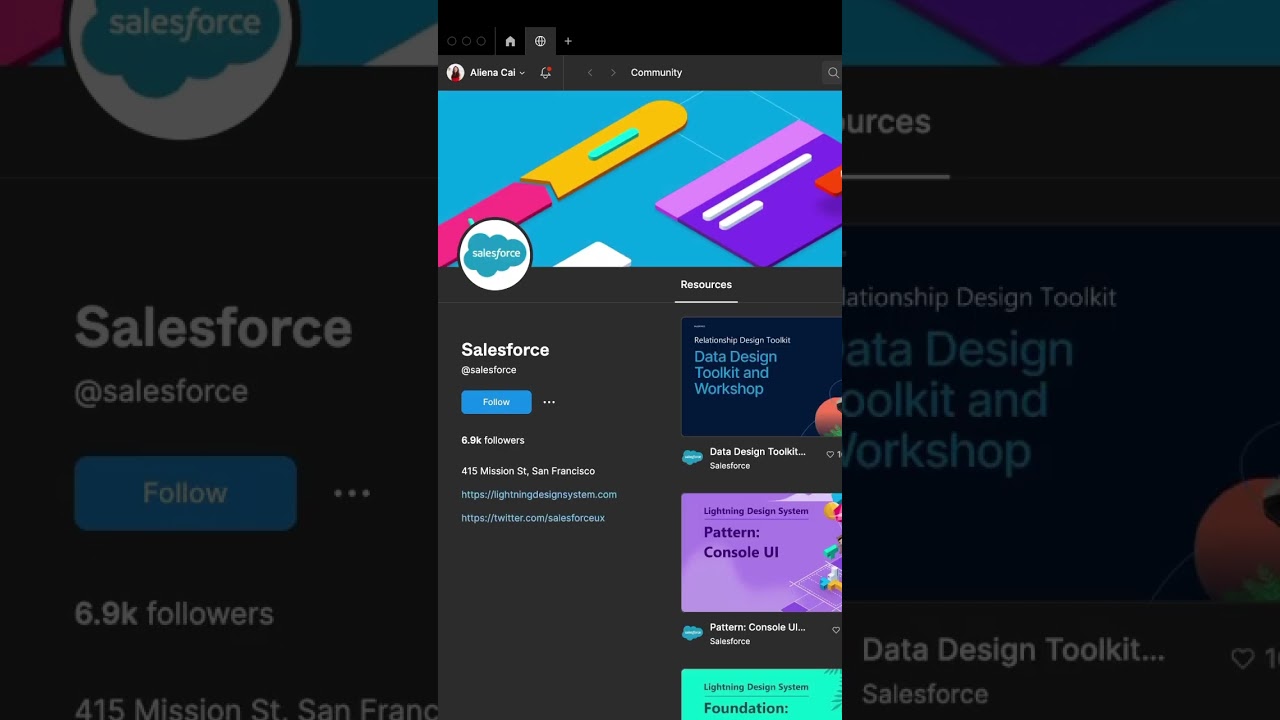Click Salesforce cloud profile logo
The image size is (1280, 720).
click(x=495, y=254)
